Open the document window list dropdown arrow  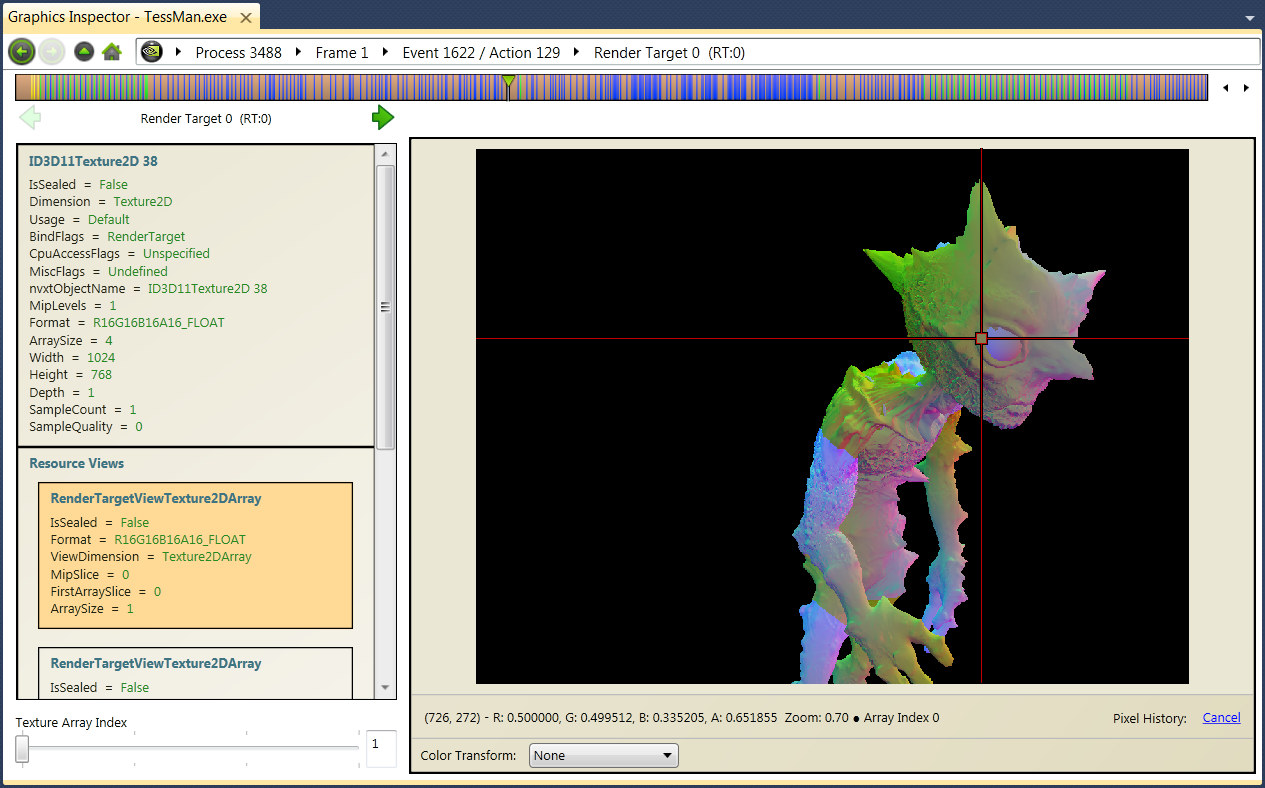tap(1249, 18)
